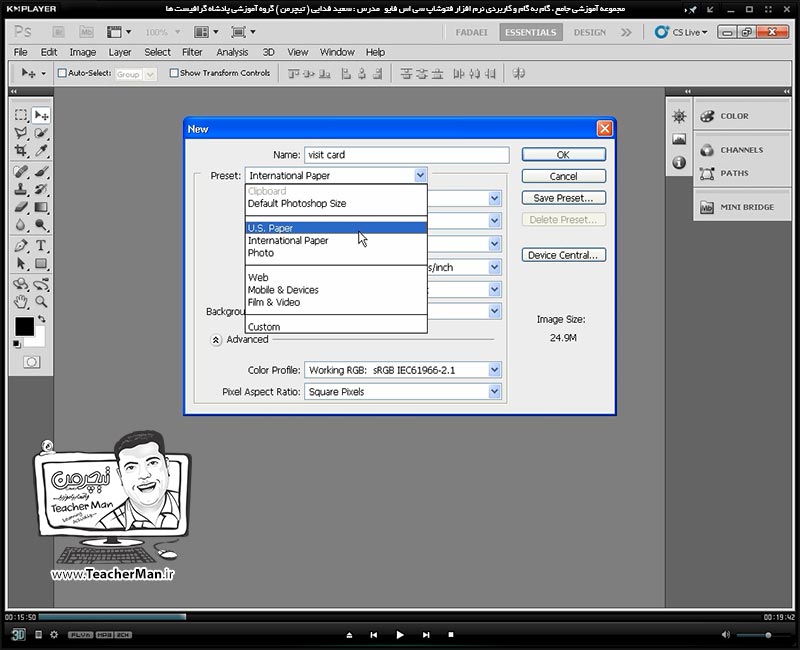Mute the KMPlayer volume speaker
The image size is (800, 650).
pos(726,635)
